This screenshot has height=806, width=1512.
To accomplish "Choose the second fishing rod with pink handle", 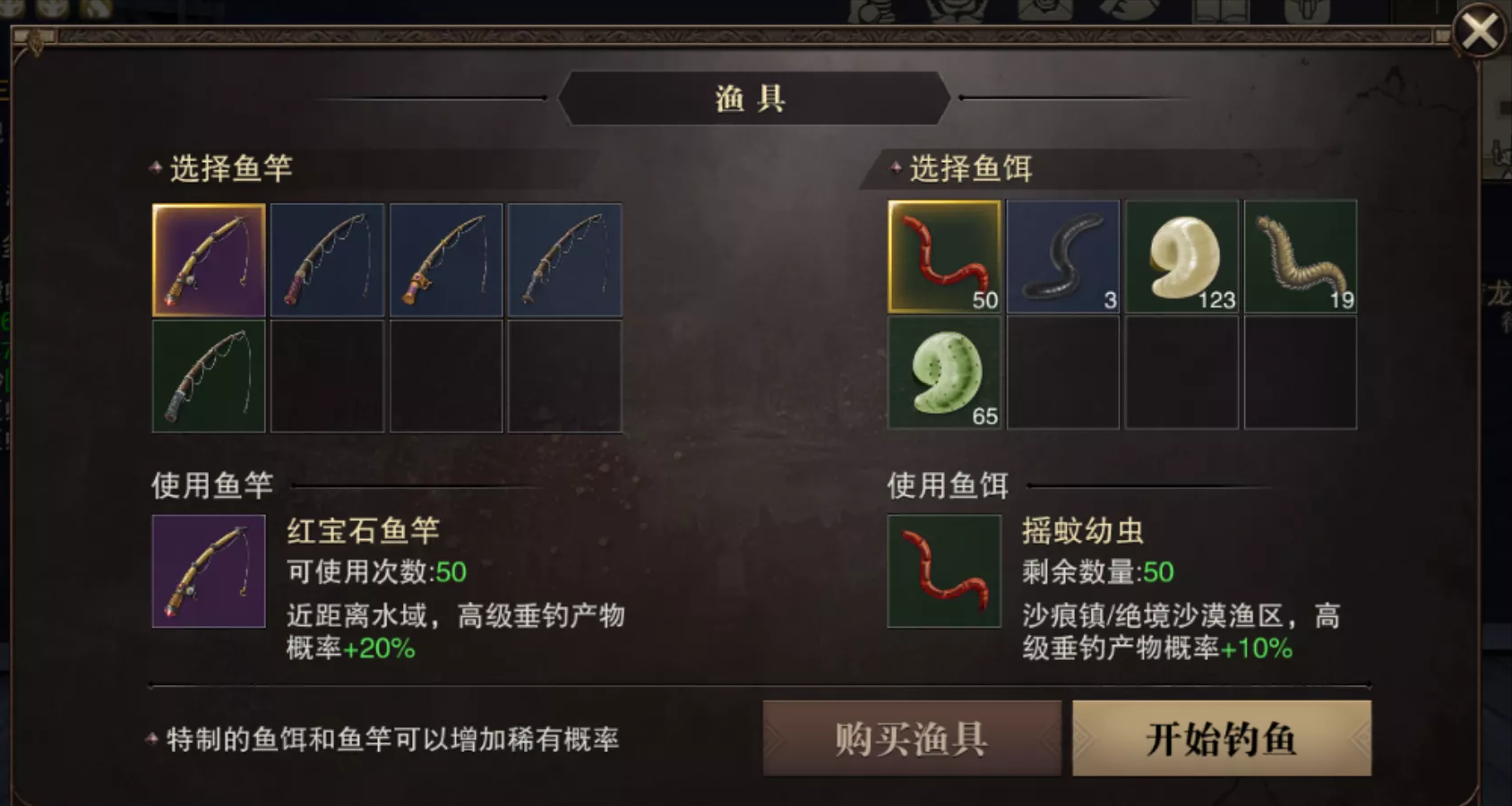I will [x=327, y=260].
